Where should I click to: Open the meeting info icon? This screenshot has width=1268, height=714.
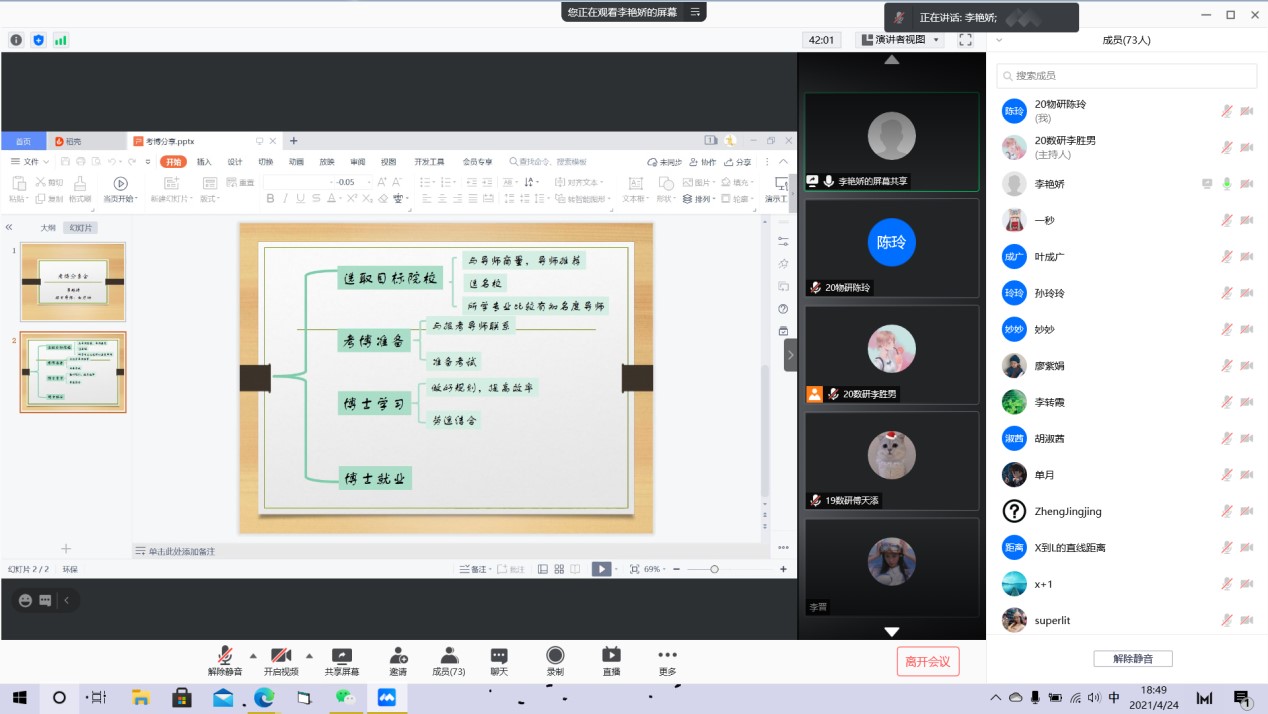click(16, 40)
